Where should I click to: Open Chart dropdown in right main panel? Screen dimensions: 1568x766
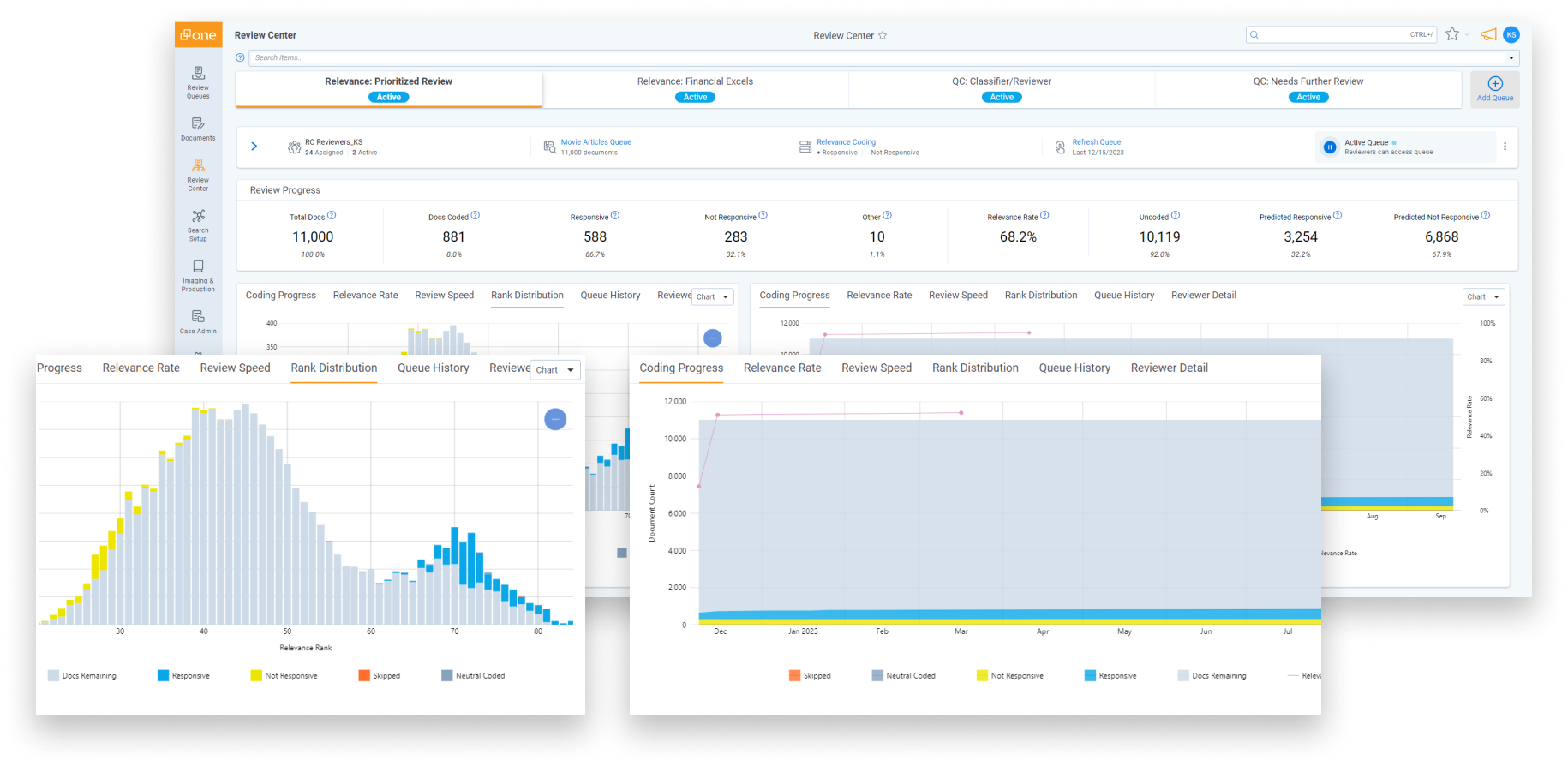(x=1484, y=296)
